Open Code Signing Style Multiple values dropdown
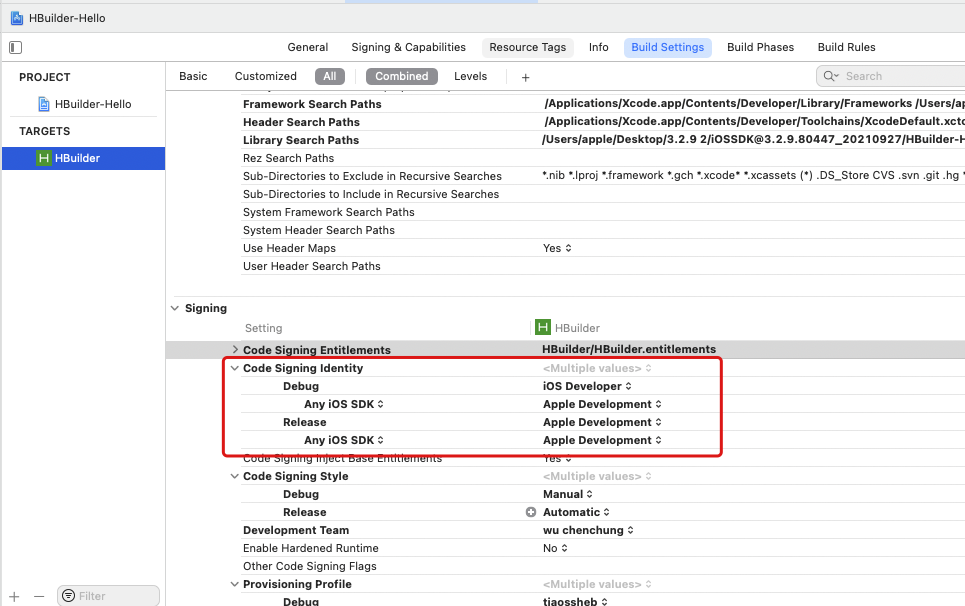This screenshot has width=965, height=606. coord(597,476)
